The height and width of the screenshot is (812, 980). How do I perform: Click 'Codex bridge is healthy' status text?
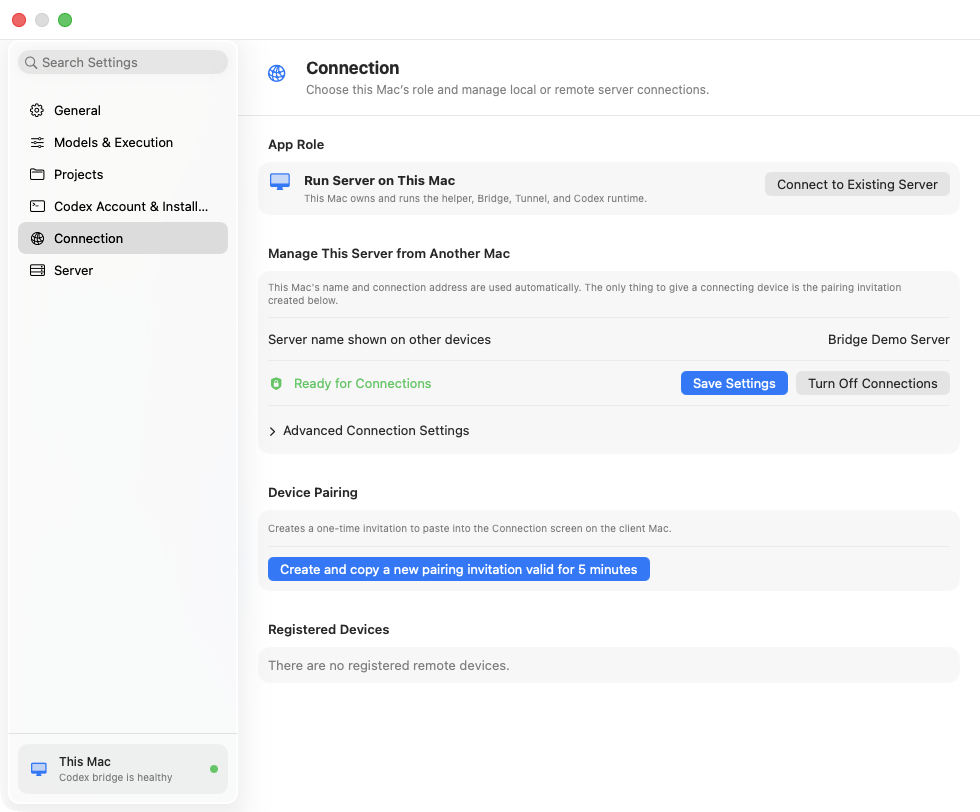116,778
